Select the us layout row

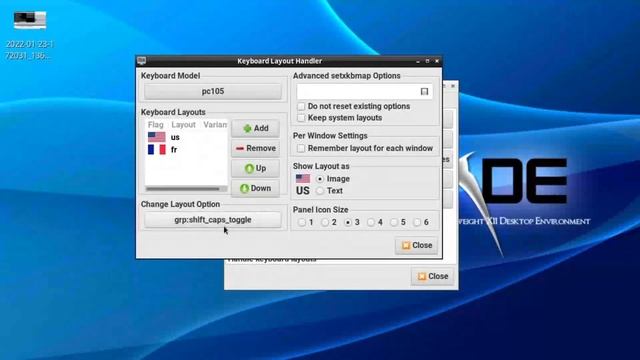point(187,137)
